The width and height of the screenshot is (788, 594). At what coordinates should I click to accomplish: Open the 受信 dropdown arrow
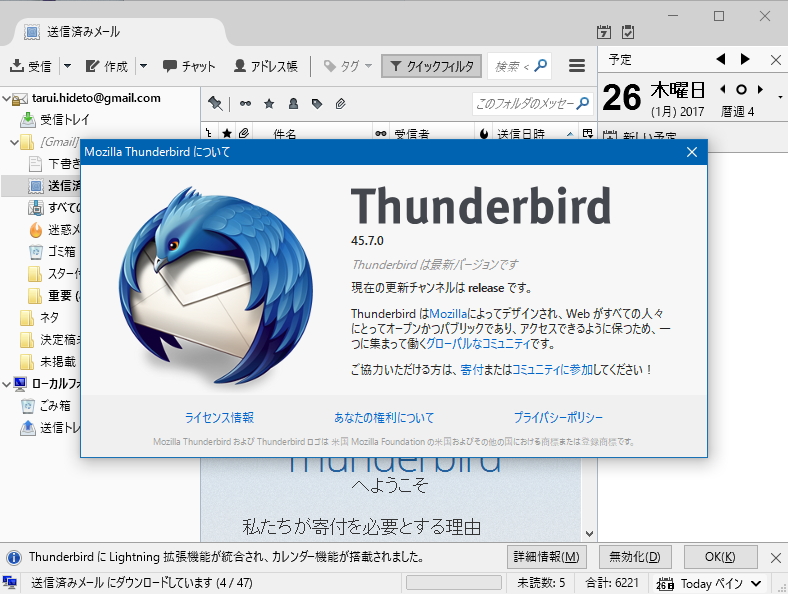click(x=67, y=66)
